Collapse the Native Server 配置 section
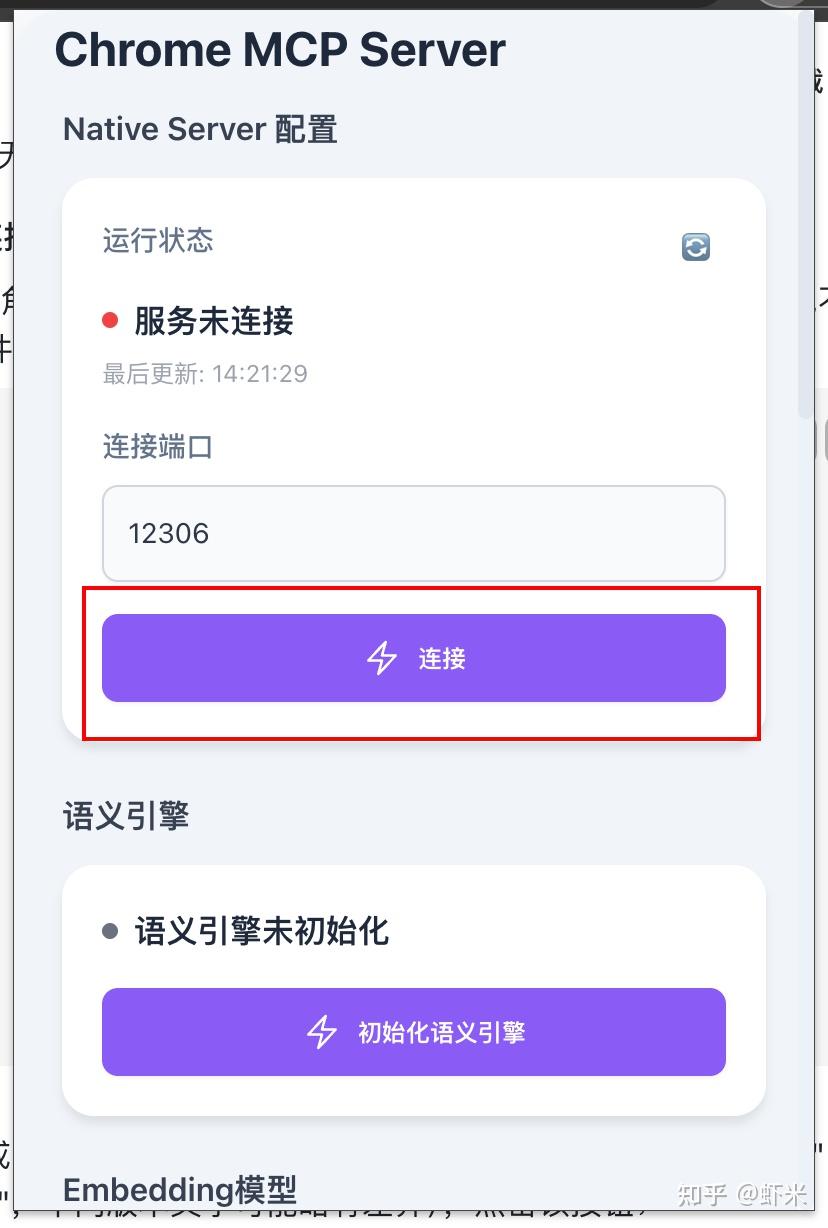This screenshot has width=828, height=1228. (x=199, y=128)
